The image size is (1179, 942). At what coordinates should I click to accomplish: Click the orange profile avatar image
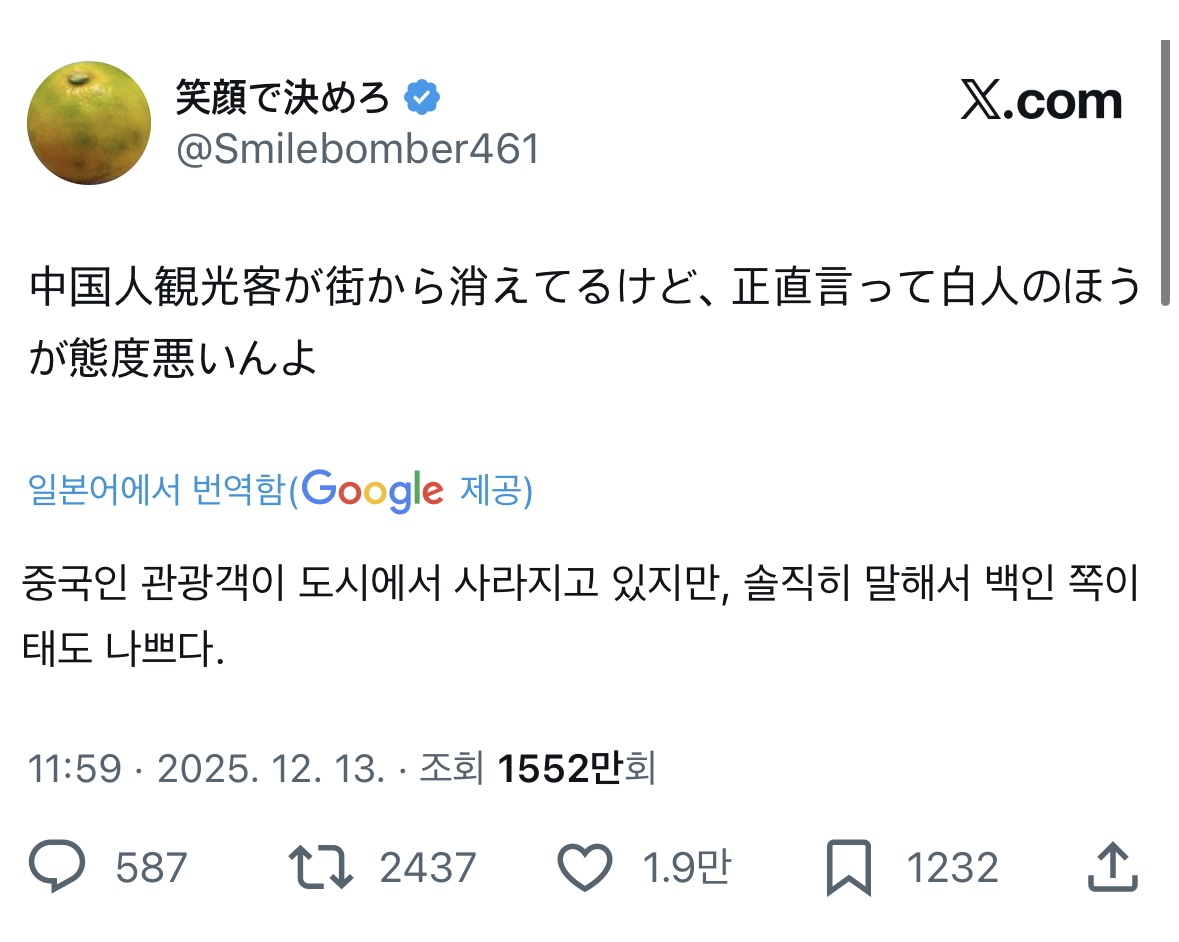(x=88, y=122)
